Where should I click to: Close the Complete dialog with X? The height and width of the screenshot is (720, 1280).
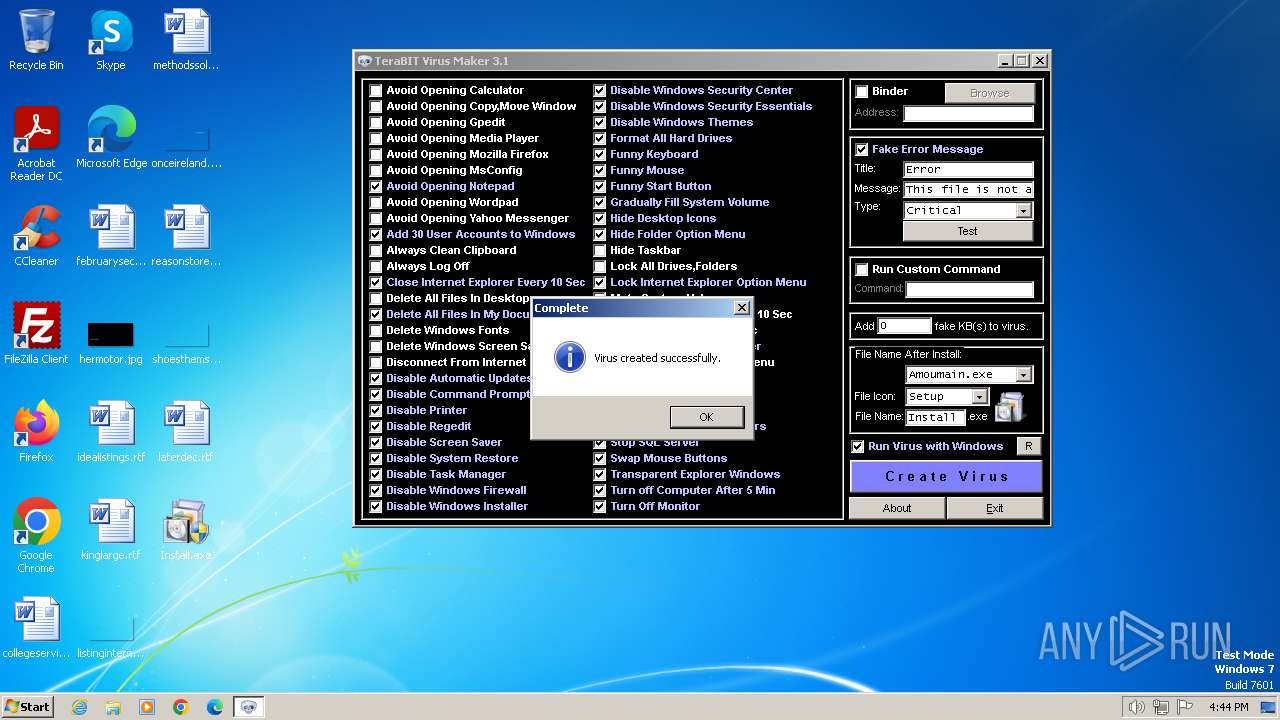click(x=742, y=308)
